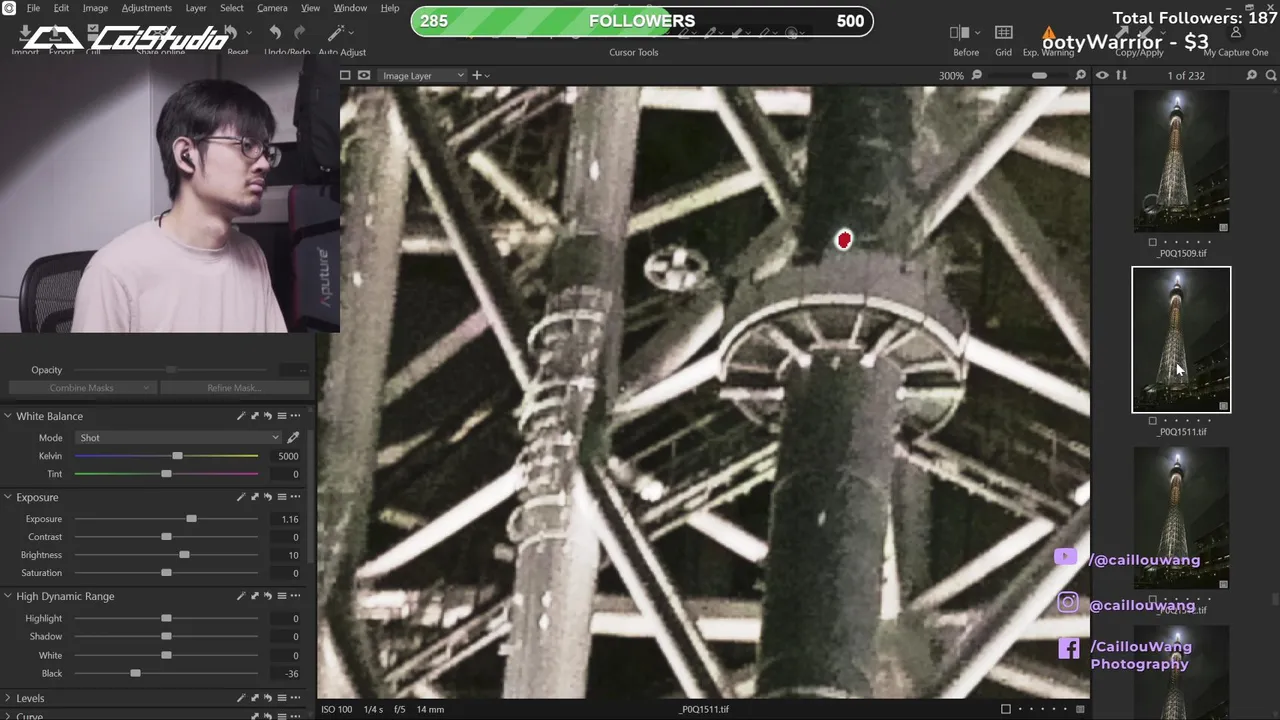Open the File menu
Image resolution: width=1280 pixels, height=720 pixels.
[33, 8]
